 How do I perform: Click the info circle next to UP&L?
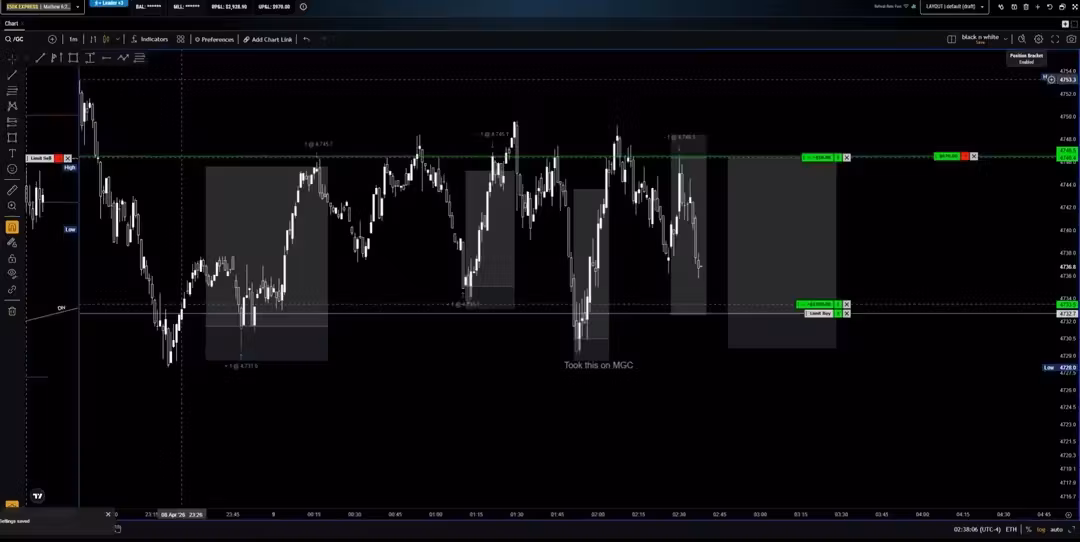303,7
